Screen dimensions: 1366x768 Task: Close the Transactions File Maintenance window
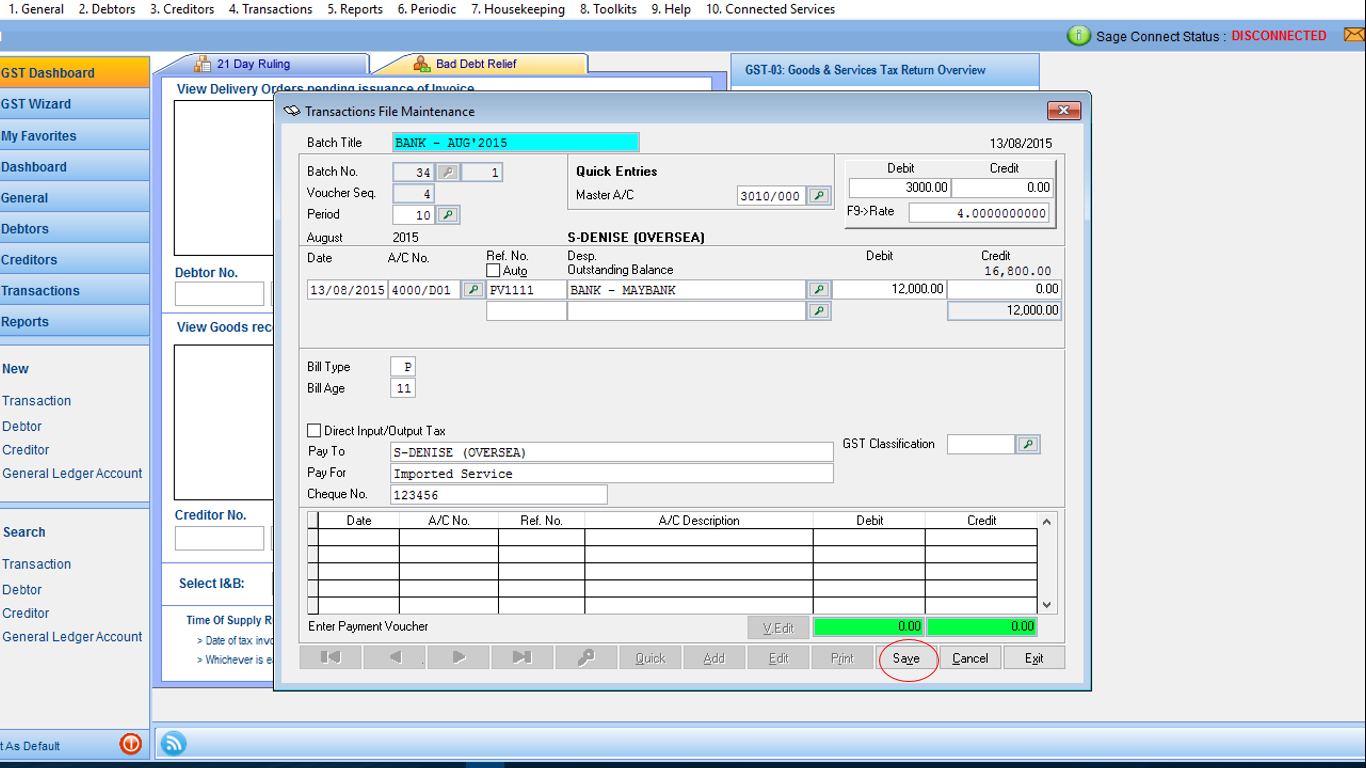(1063, 111)
